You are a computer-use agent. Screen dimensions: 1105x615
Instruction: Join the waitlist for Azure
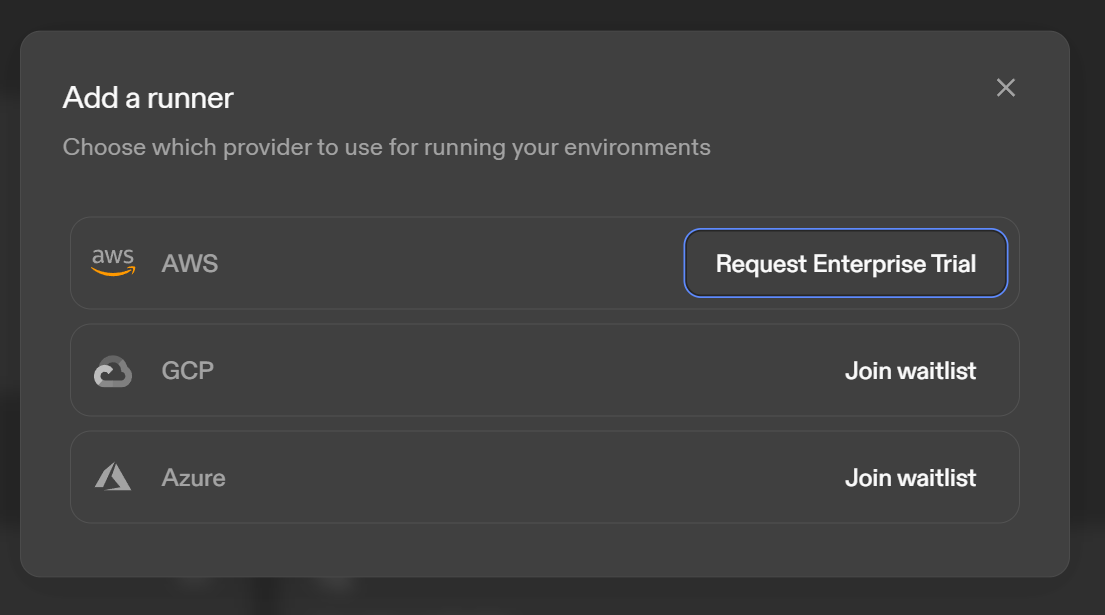(910, 478)
